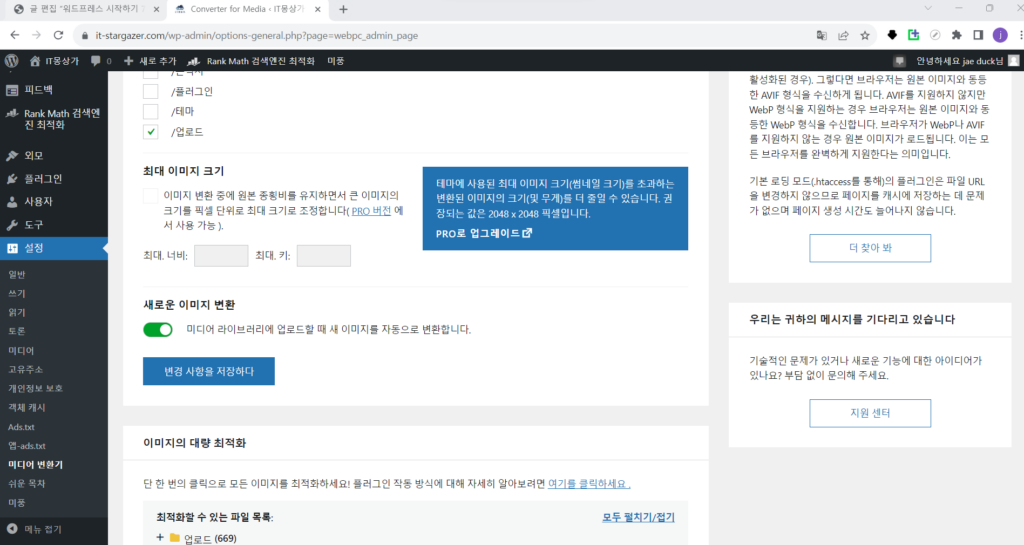
Task: Click PRO로 업그레이드 link
Action: point(484,233)
